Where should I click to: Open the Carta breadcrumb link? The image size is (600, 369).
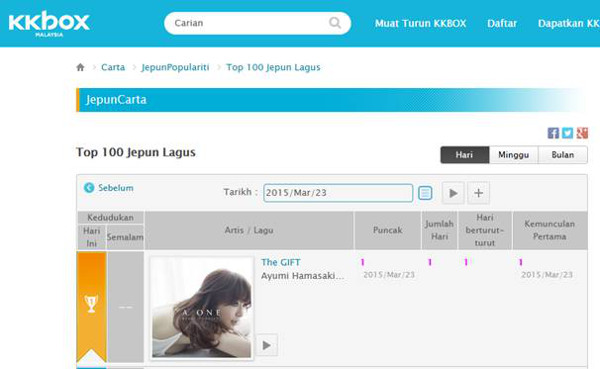click(113, 67)
